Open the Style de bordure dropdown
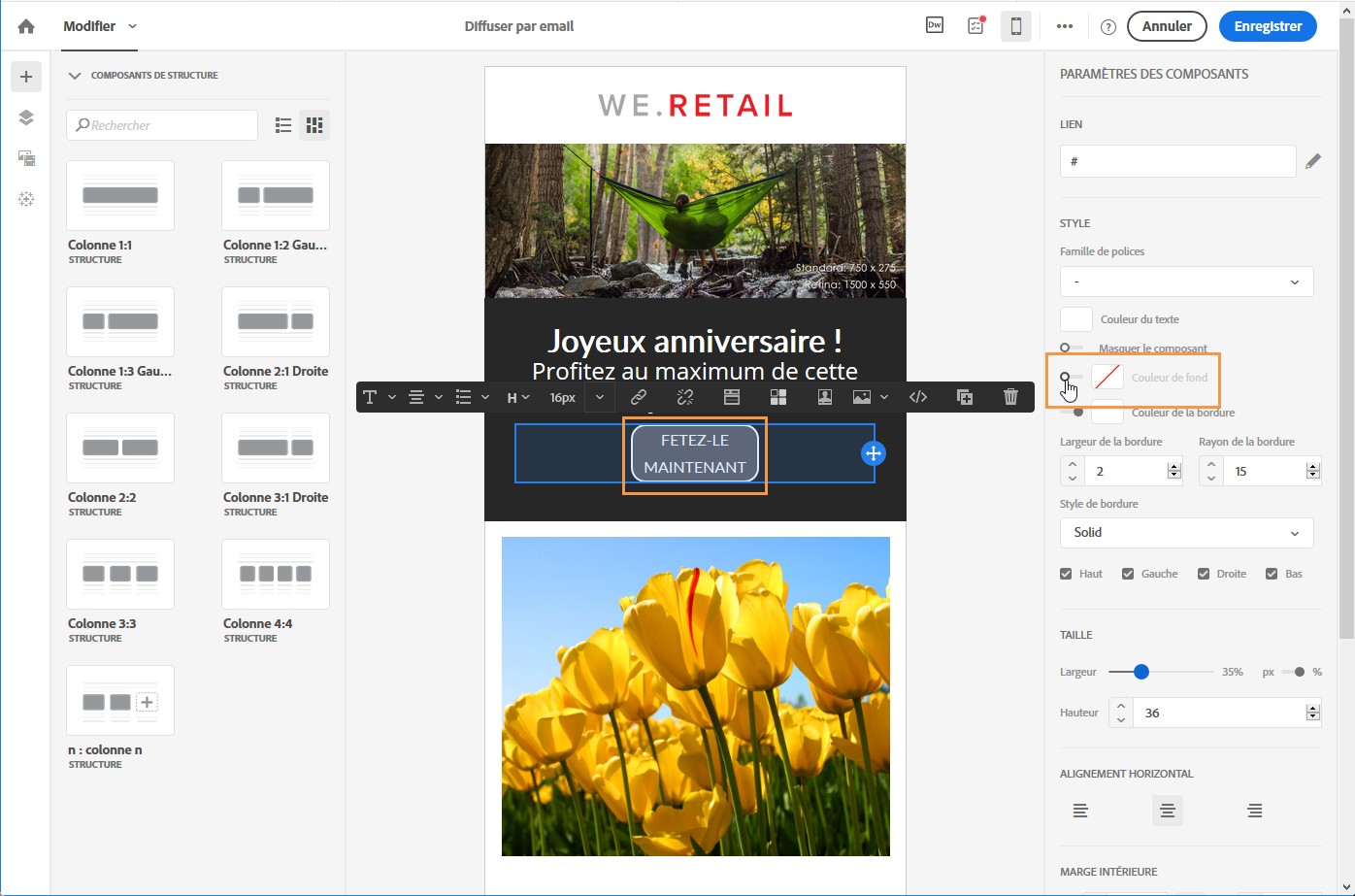The height and width of the screenshot is (896, 1355). [x=1186, y=533]
